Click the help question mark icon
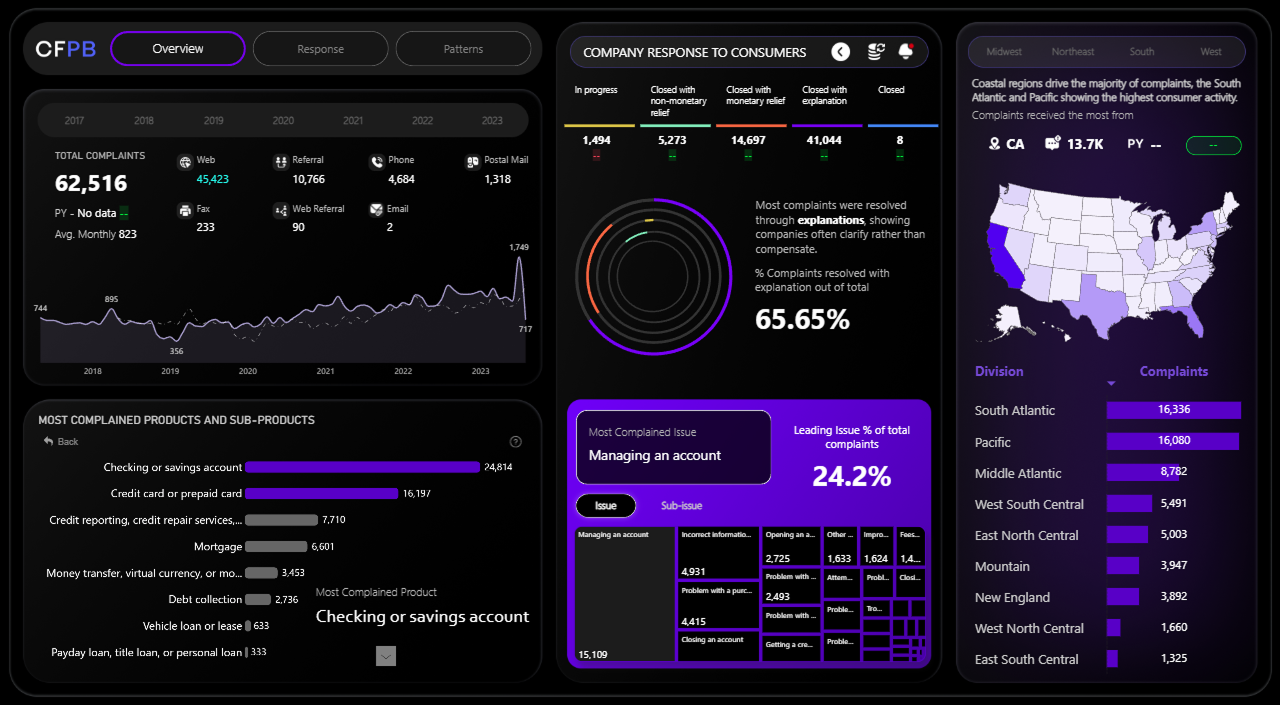 [516, 442]
